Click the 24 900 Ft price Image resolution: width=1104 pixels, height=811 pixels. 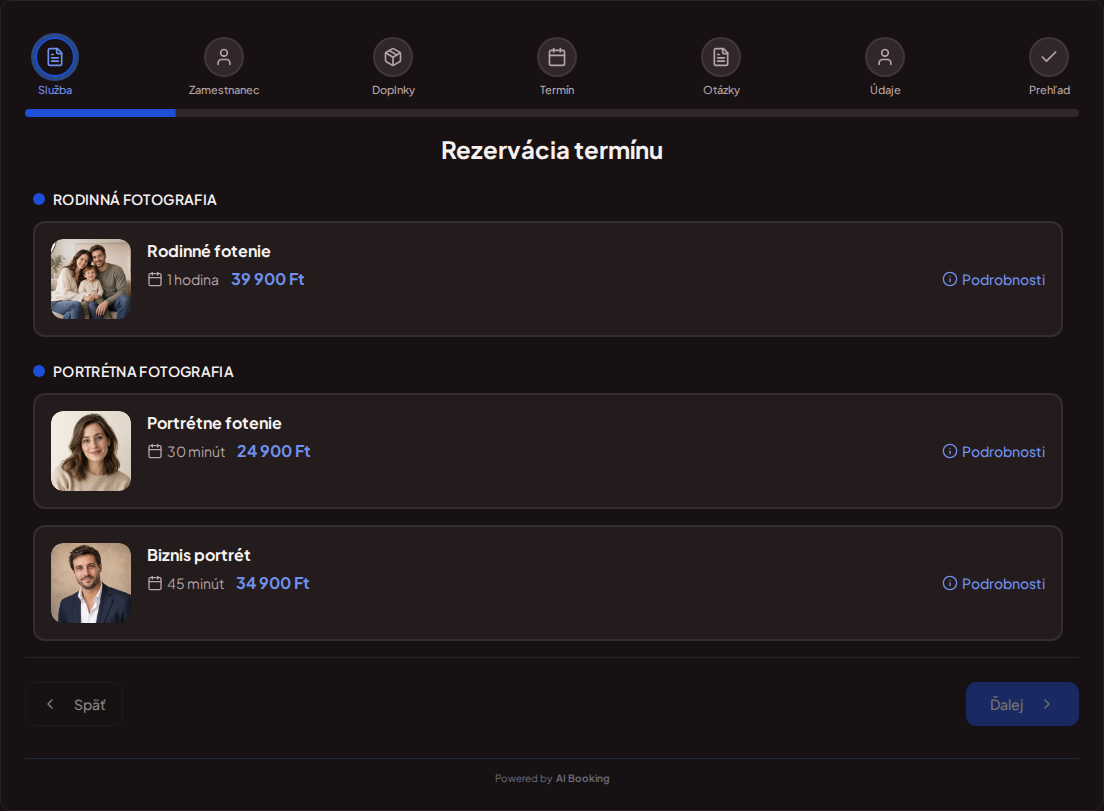273,451
